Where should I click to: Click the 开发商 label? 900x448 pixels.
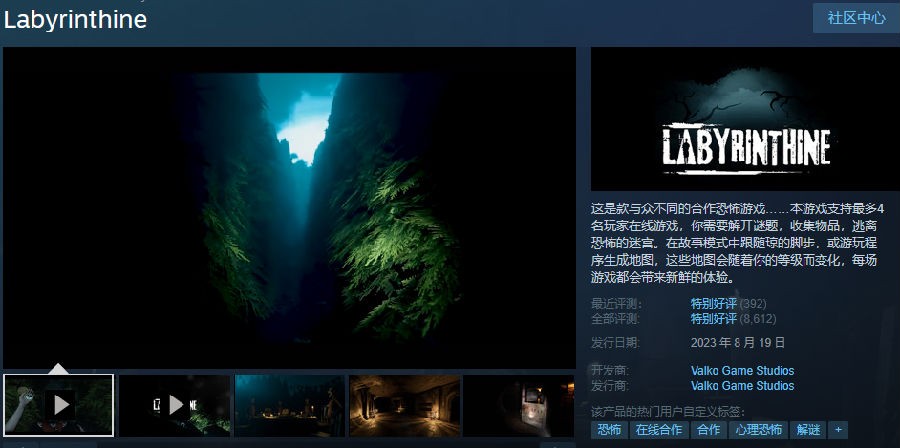pyautogui.click(x=610, y=371)
